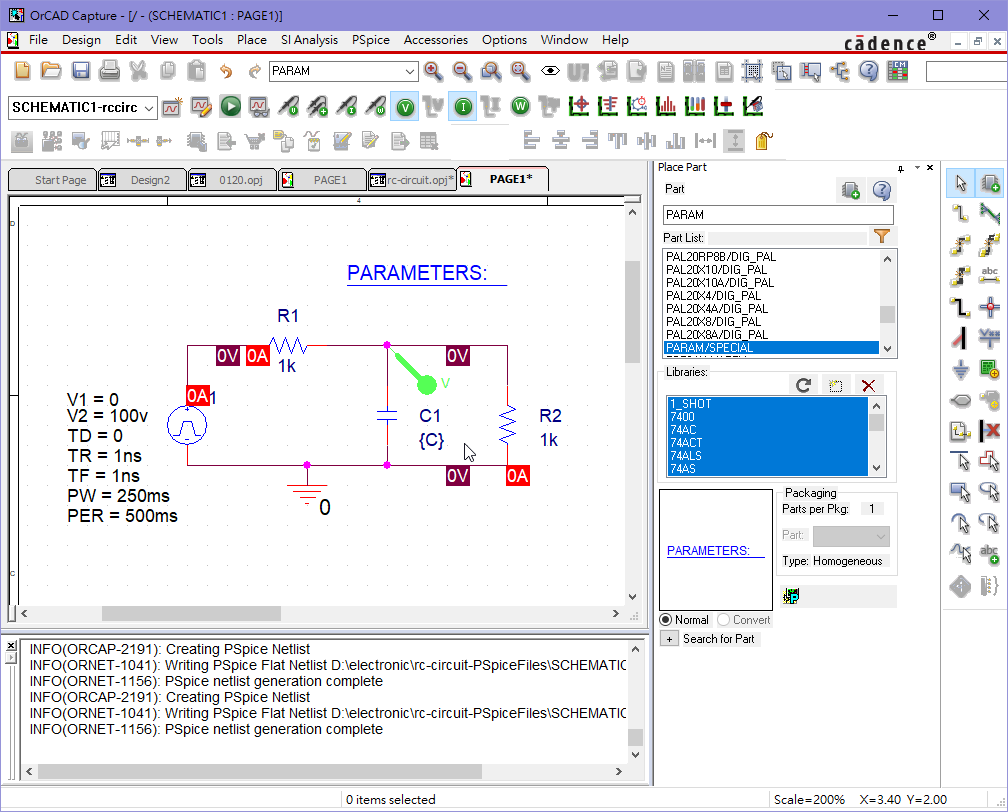
Task: Select the Normal radio button
Action: coord(666,620)
